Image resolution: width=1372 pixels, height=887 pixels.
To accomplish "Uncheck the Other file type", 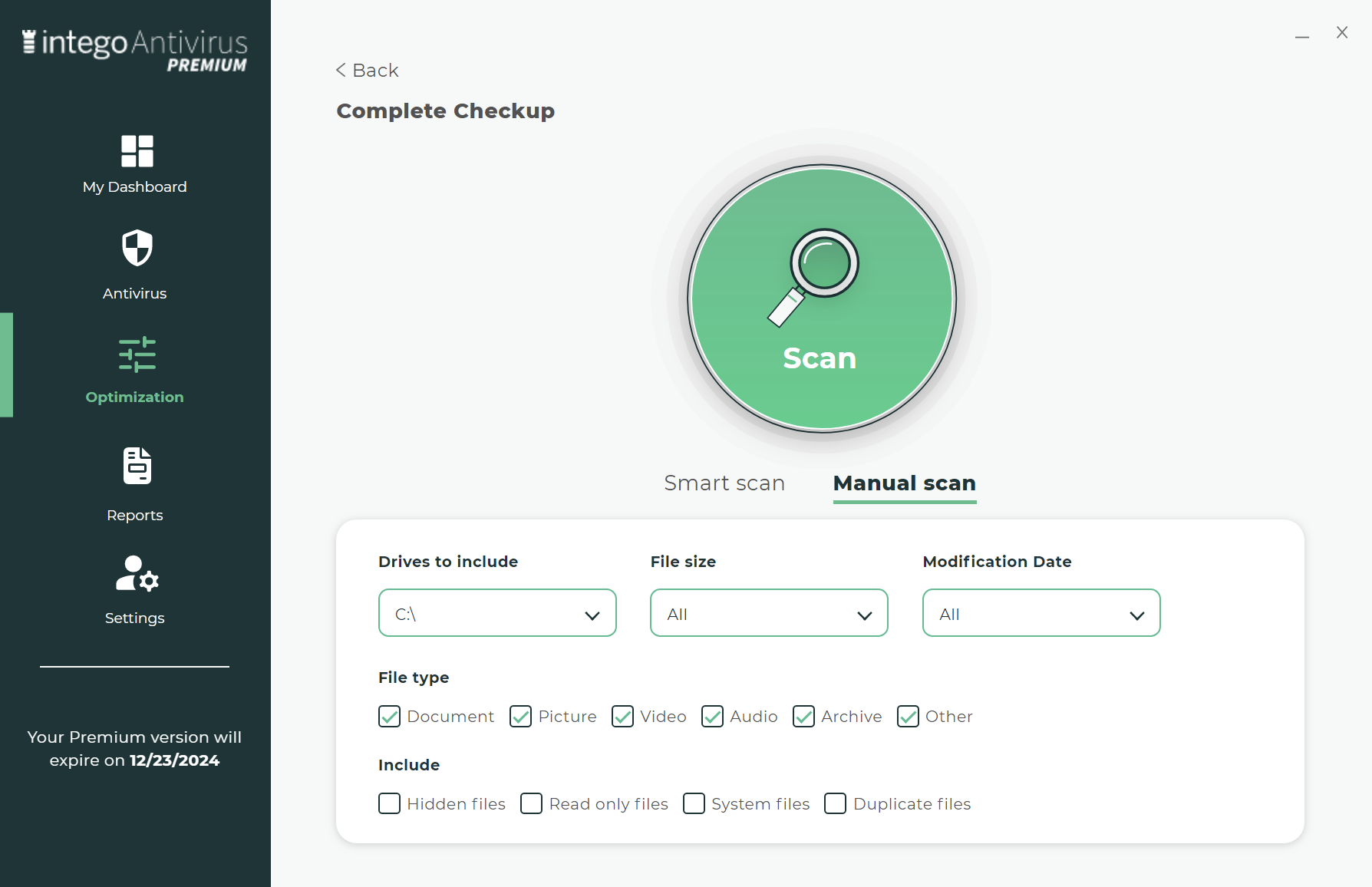I will point(909,717).
